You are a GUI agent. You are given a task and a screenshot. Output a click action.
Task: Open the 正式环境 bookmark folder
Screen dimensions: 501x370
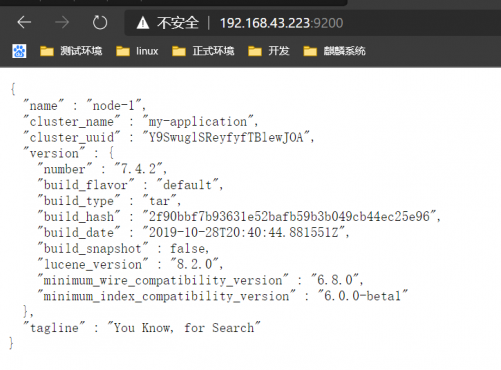click(203, 51)
